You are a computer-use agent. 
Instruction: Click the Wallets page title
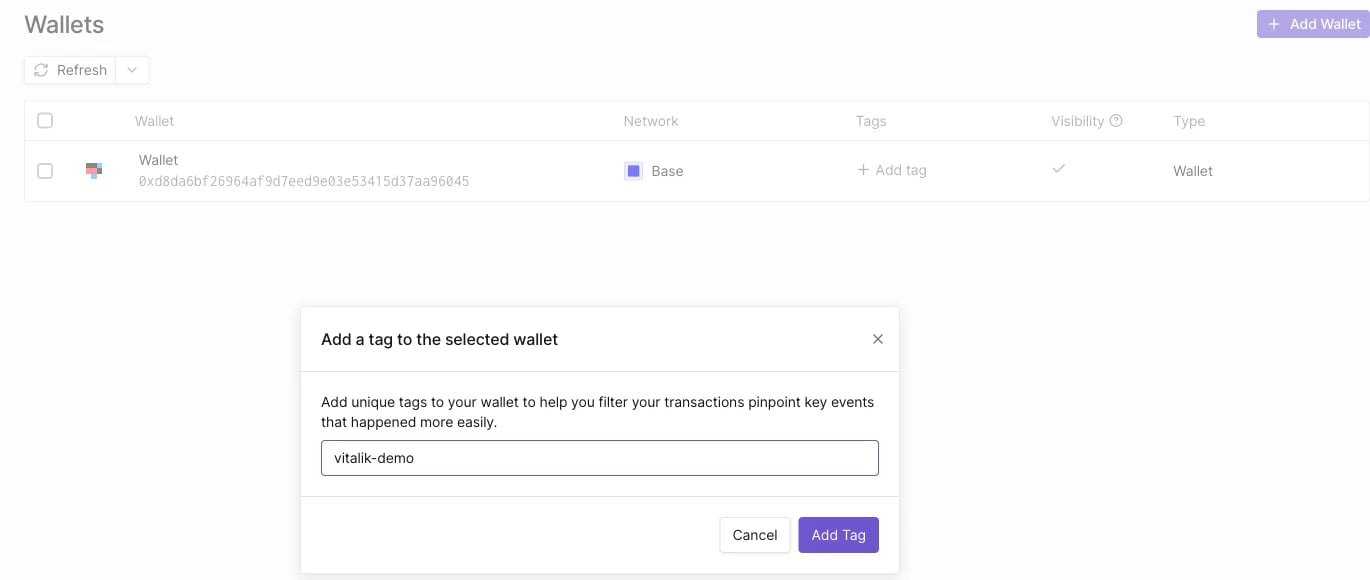click(64, 24)
